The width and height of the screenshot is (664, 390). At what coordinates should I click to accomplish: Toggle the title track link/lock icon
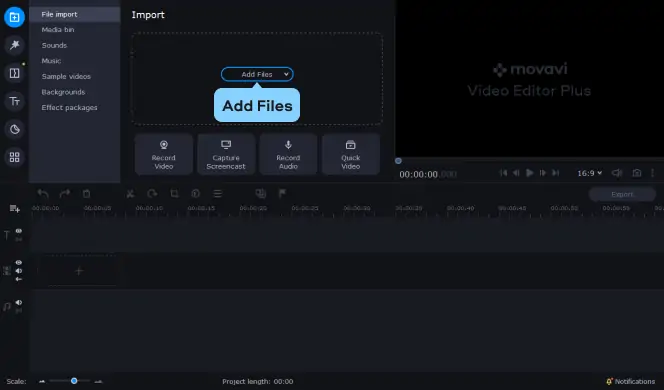tap(19, 239)
